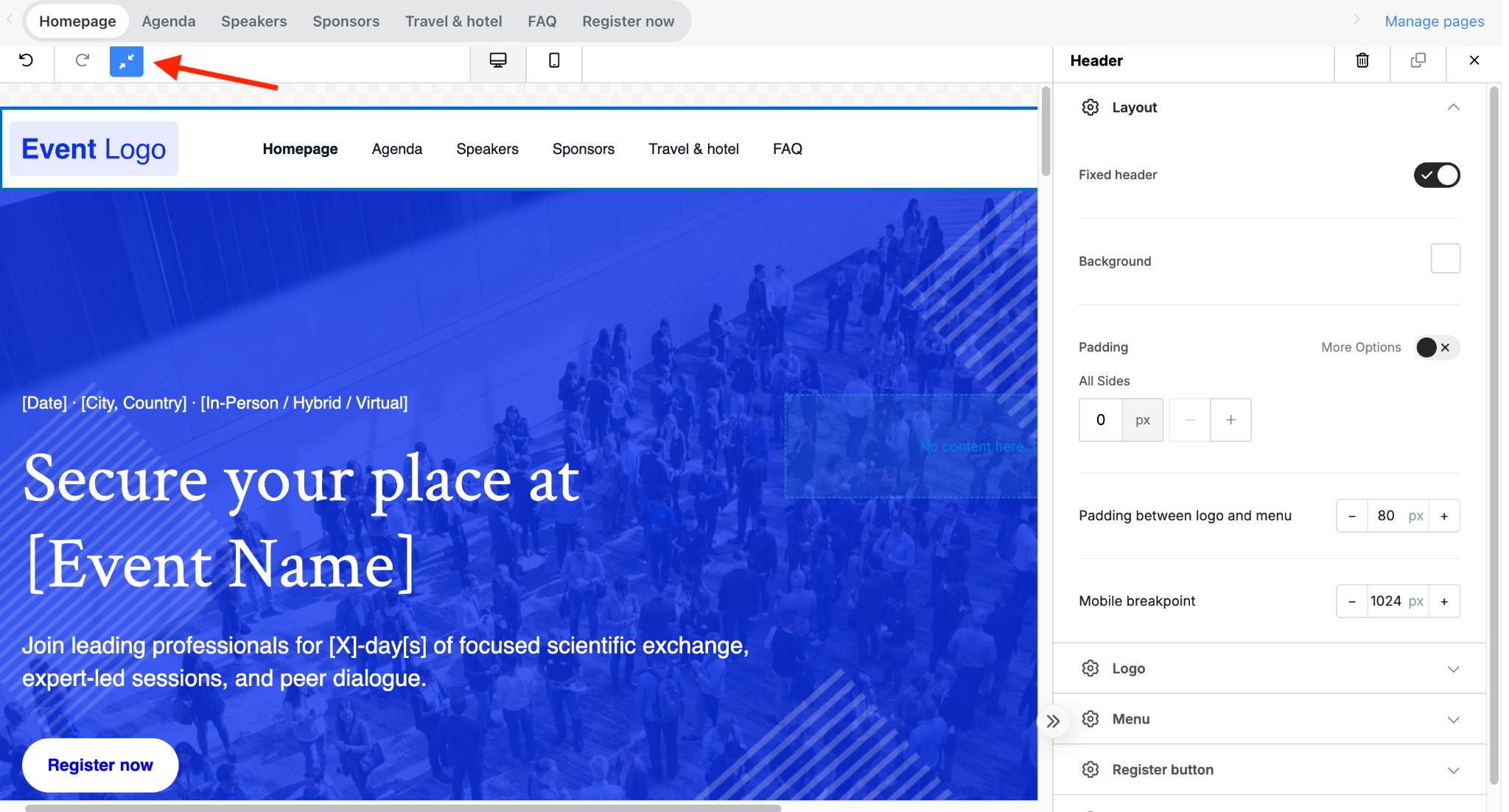Click the 1024 Mobile breakpoint field
Viewport: 1509px width, 812px height.
tap(1386, 601)
